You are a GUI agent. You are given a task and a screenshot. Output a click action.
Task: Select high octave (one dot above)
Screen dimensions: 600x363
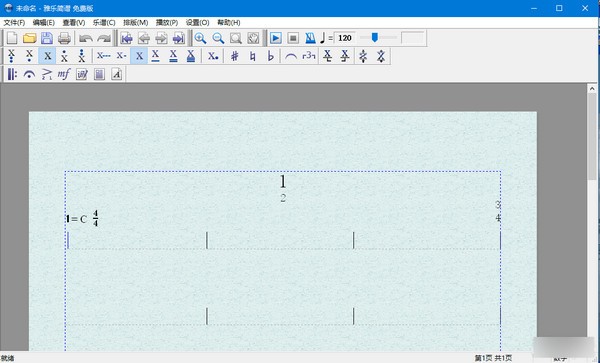64,56
